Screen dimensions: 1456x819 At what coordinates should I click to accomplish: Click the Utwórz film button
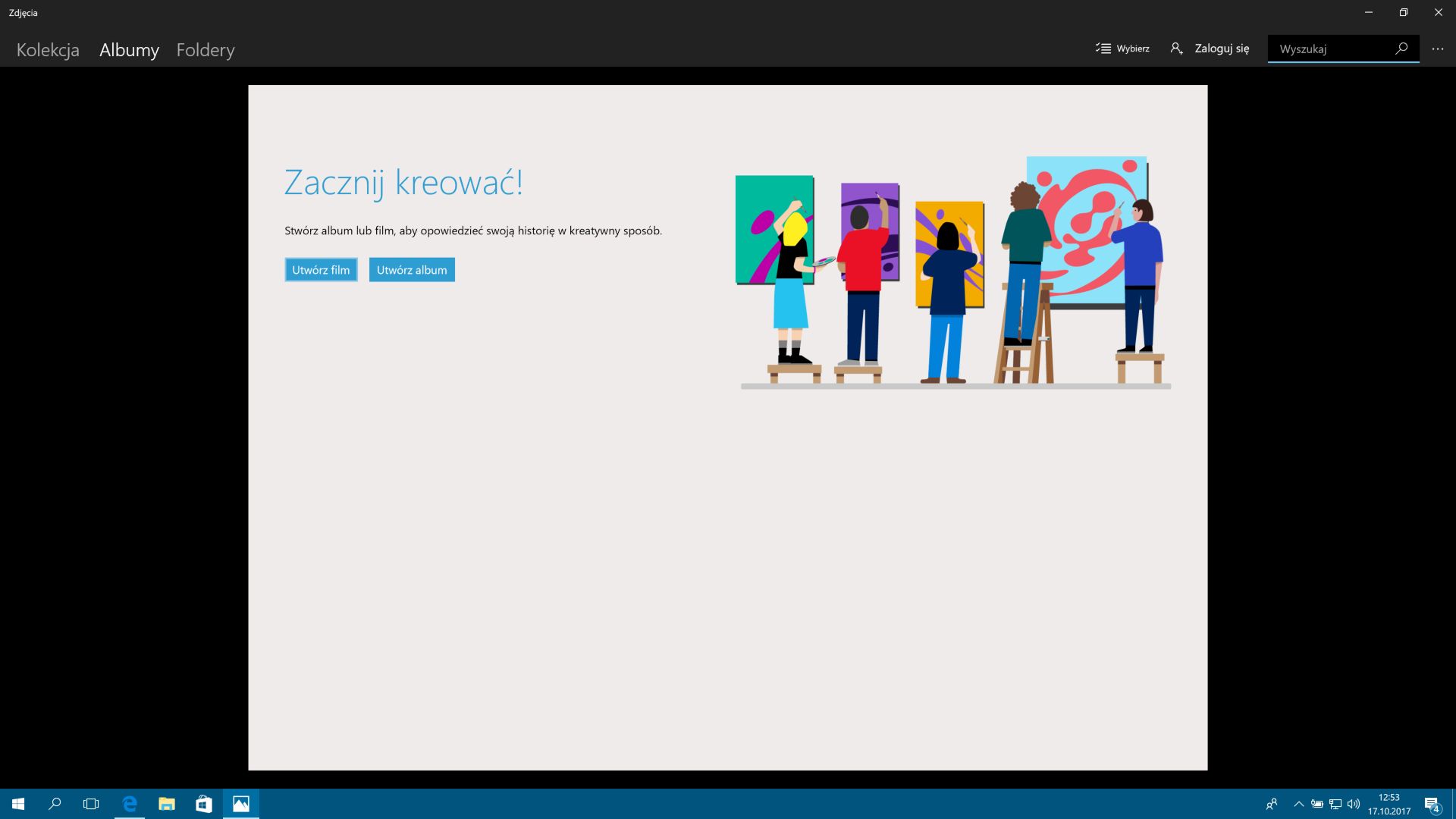tap(321, 270)
